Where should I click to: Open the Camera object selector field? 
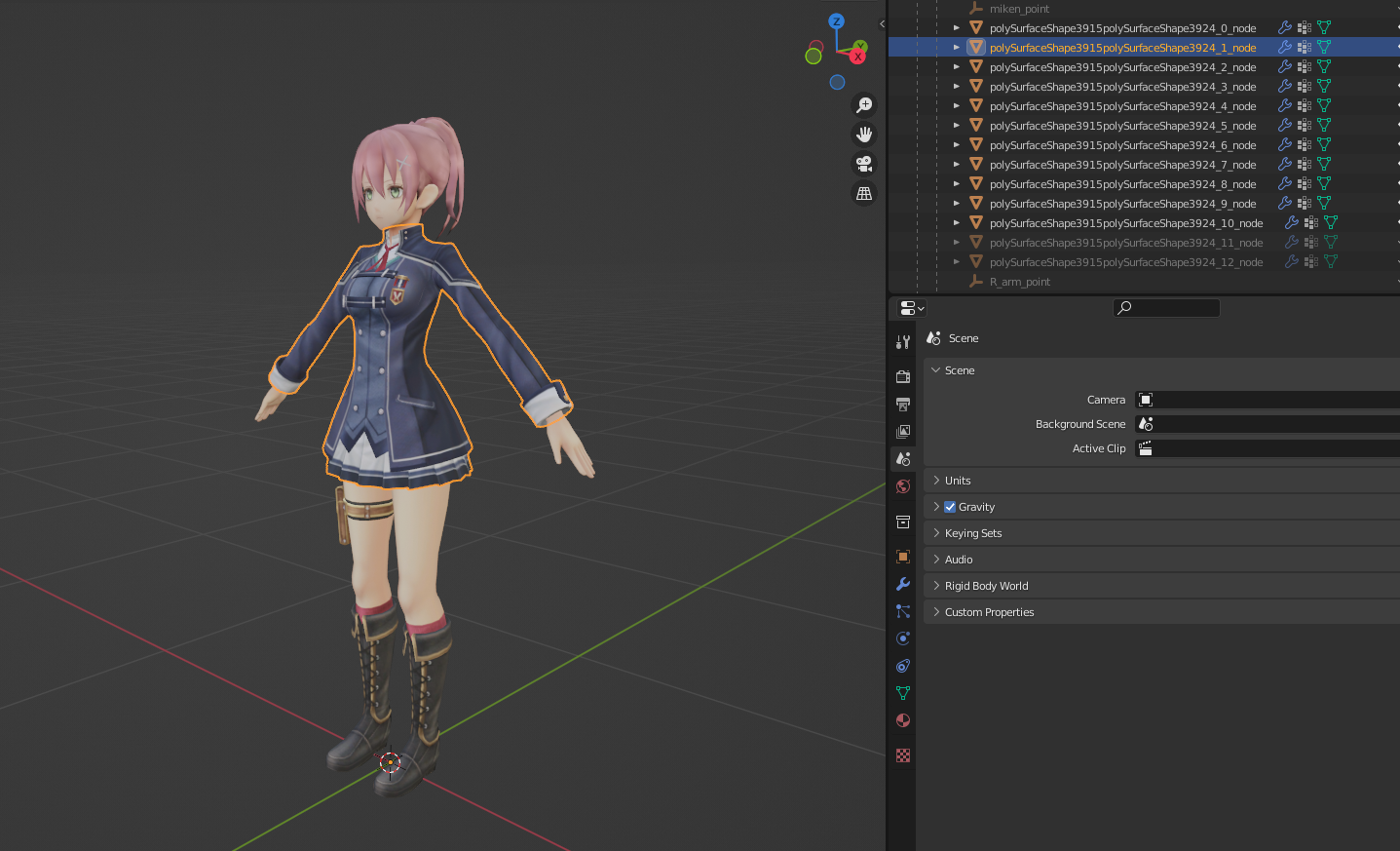1267,400
